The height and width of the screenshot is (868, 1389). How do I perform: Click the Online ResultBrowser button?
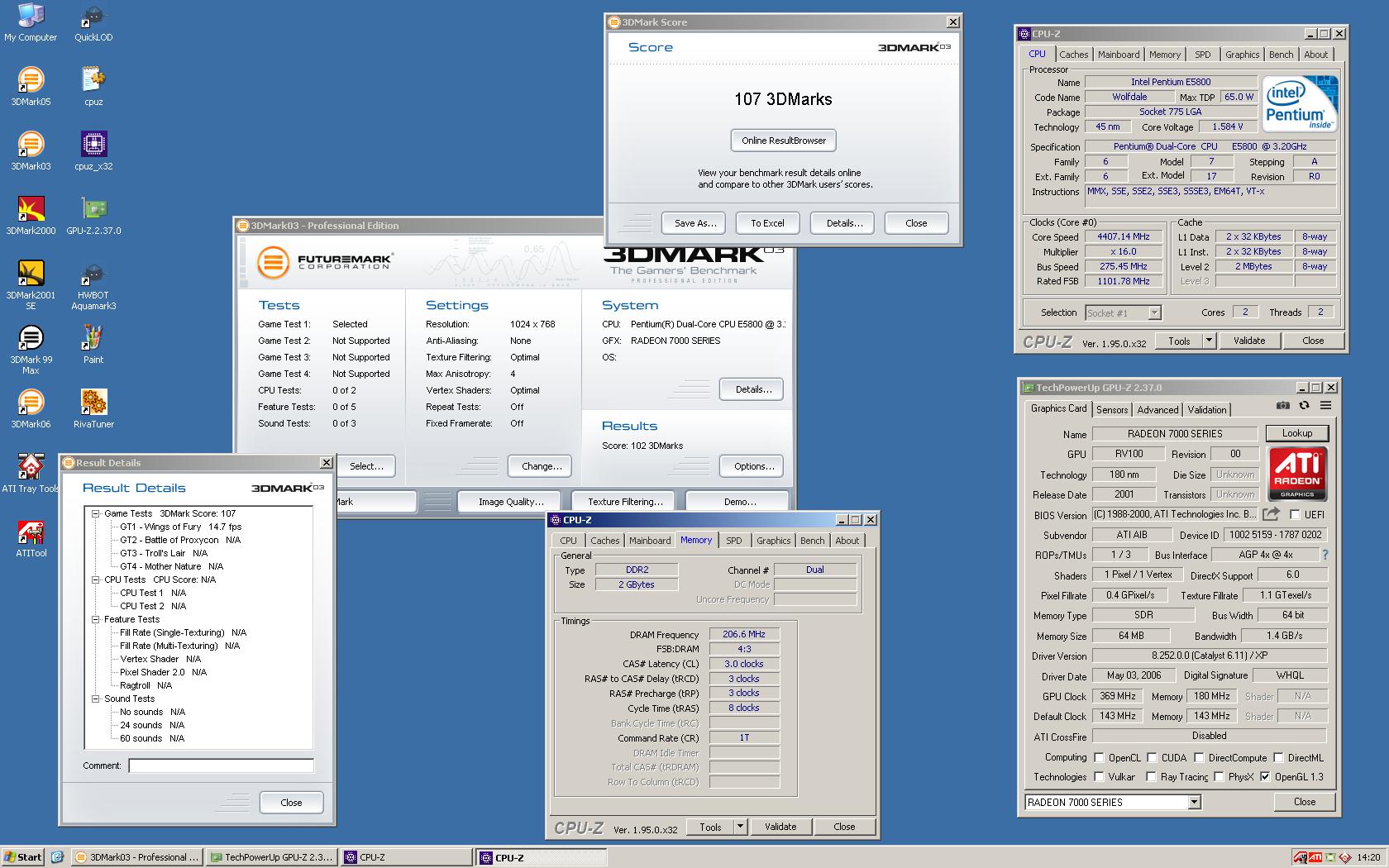[784, 141]
